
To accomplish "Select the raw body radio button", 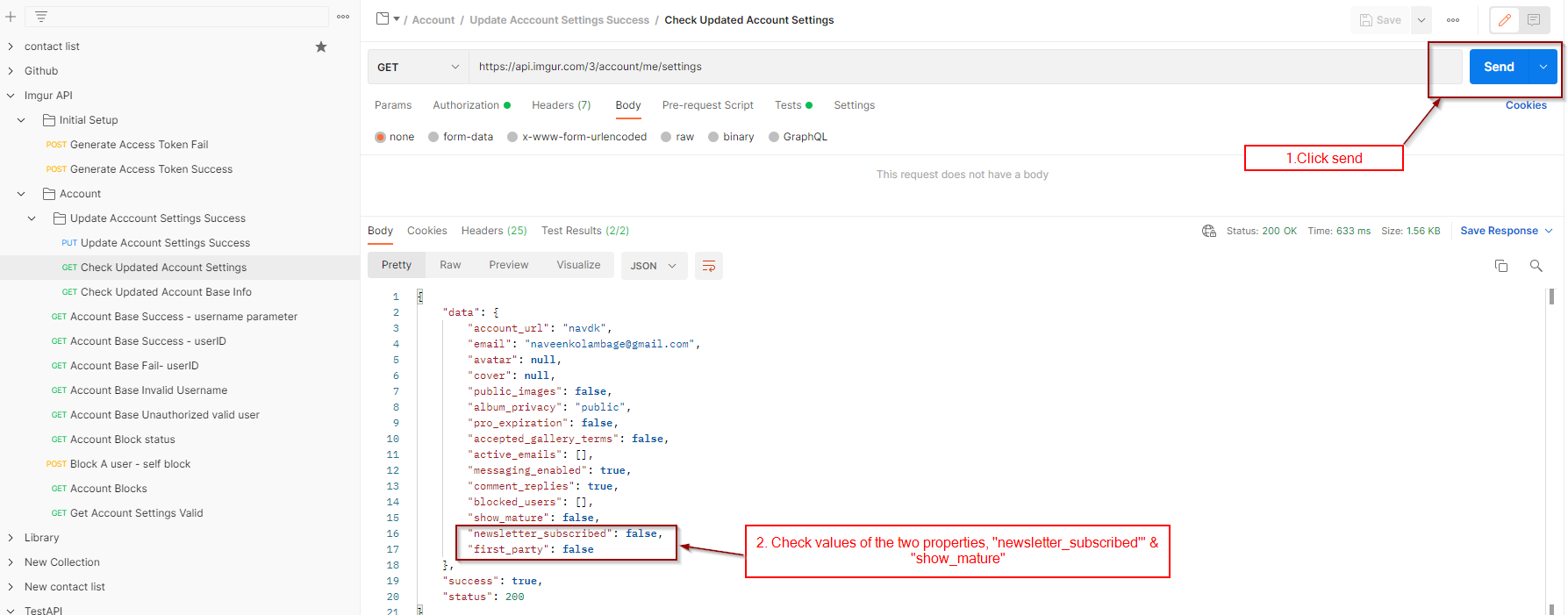I will [x=666, y=137].
